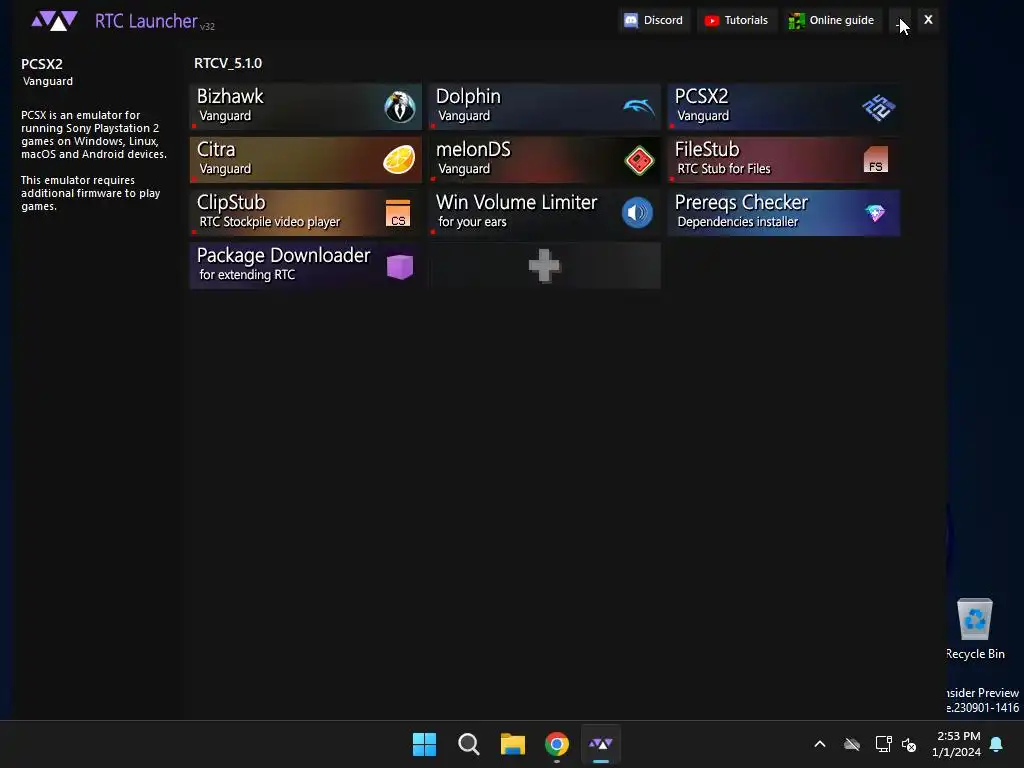1024x768 pixels.
Task: Click the Prereqs Checker gem icon
Action: [x=875, y=213]
